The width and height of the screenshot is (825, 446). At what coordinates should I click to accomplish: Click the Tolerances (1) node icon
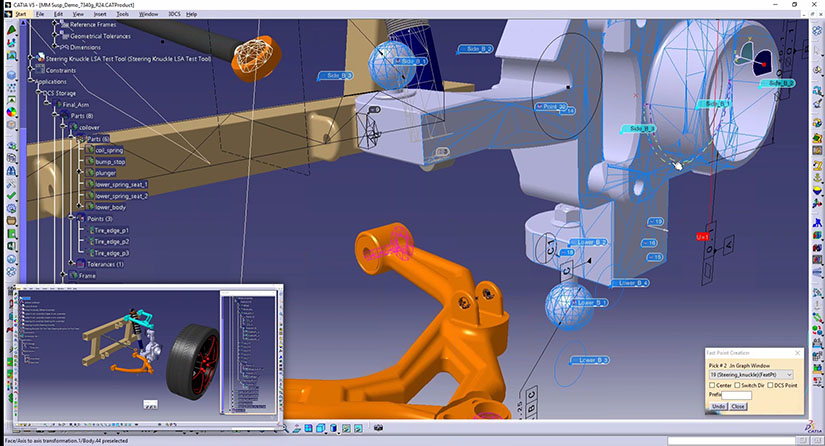(82, 264)
